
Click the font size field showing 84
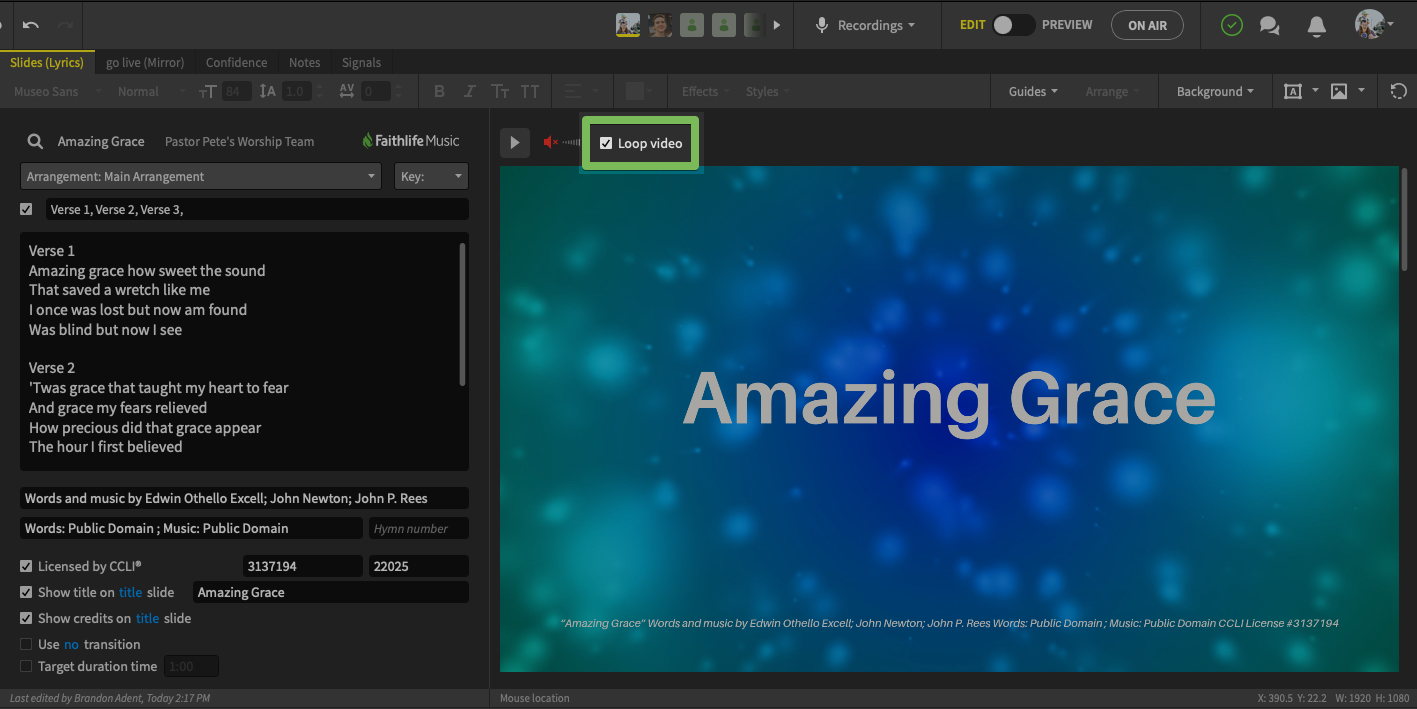coord(237,91)
